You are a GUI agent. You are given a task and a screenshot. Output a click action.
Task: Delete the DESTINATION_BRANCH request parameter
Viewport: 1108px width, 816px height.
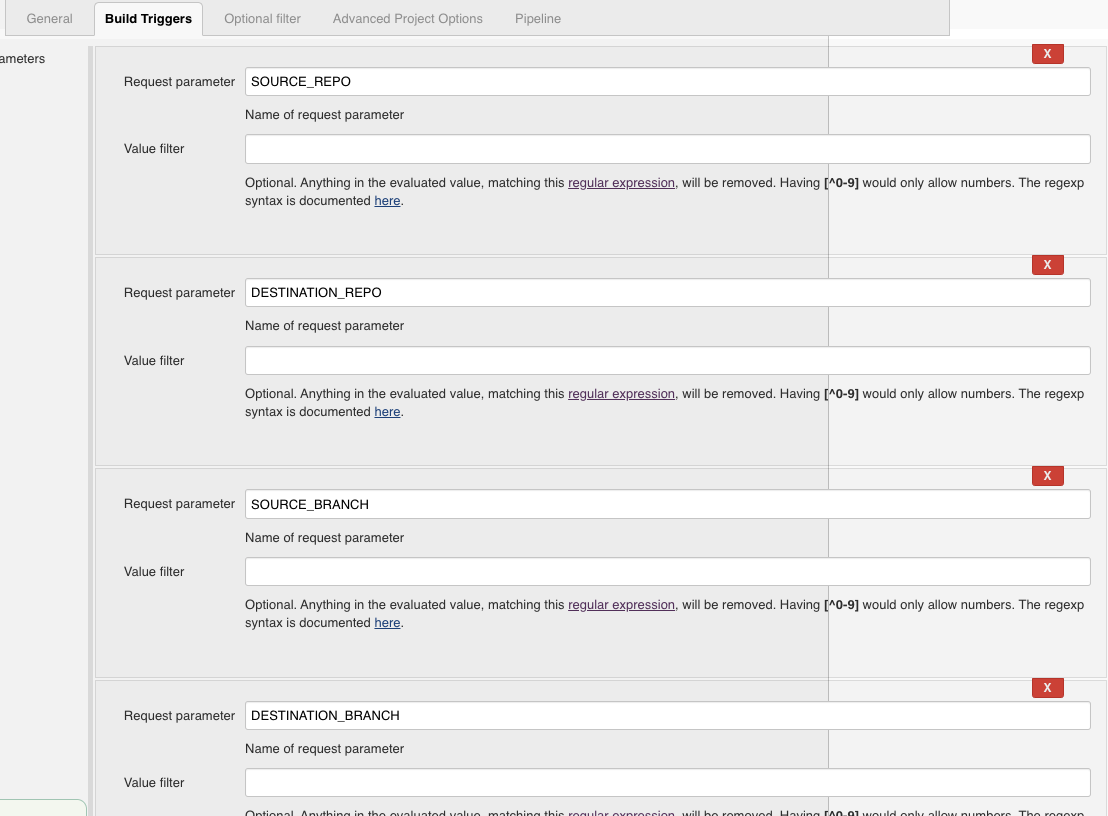click(x=1047, y=687)
